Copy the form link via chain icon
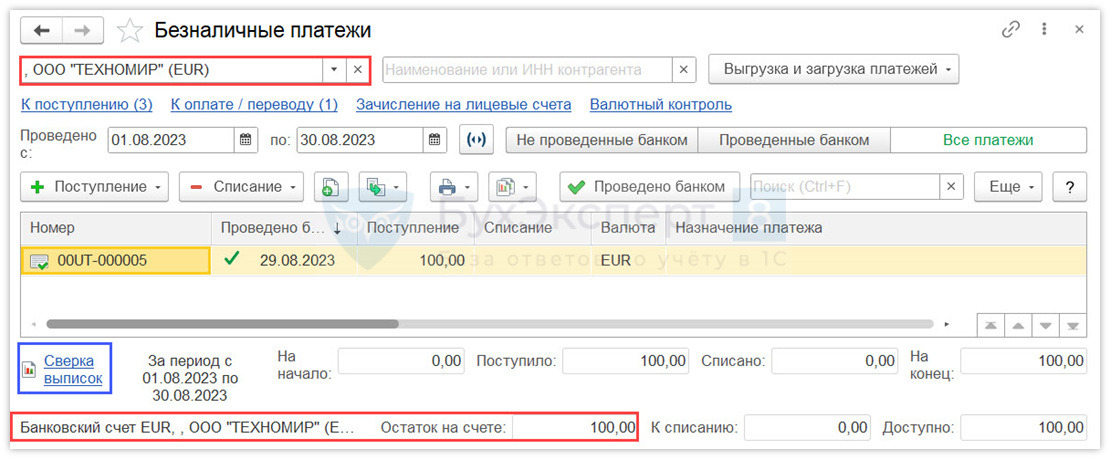 click(1010, 30)
